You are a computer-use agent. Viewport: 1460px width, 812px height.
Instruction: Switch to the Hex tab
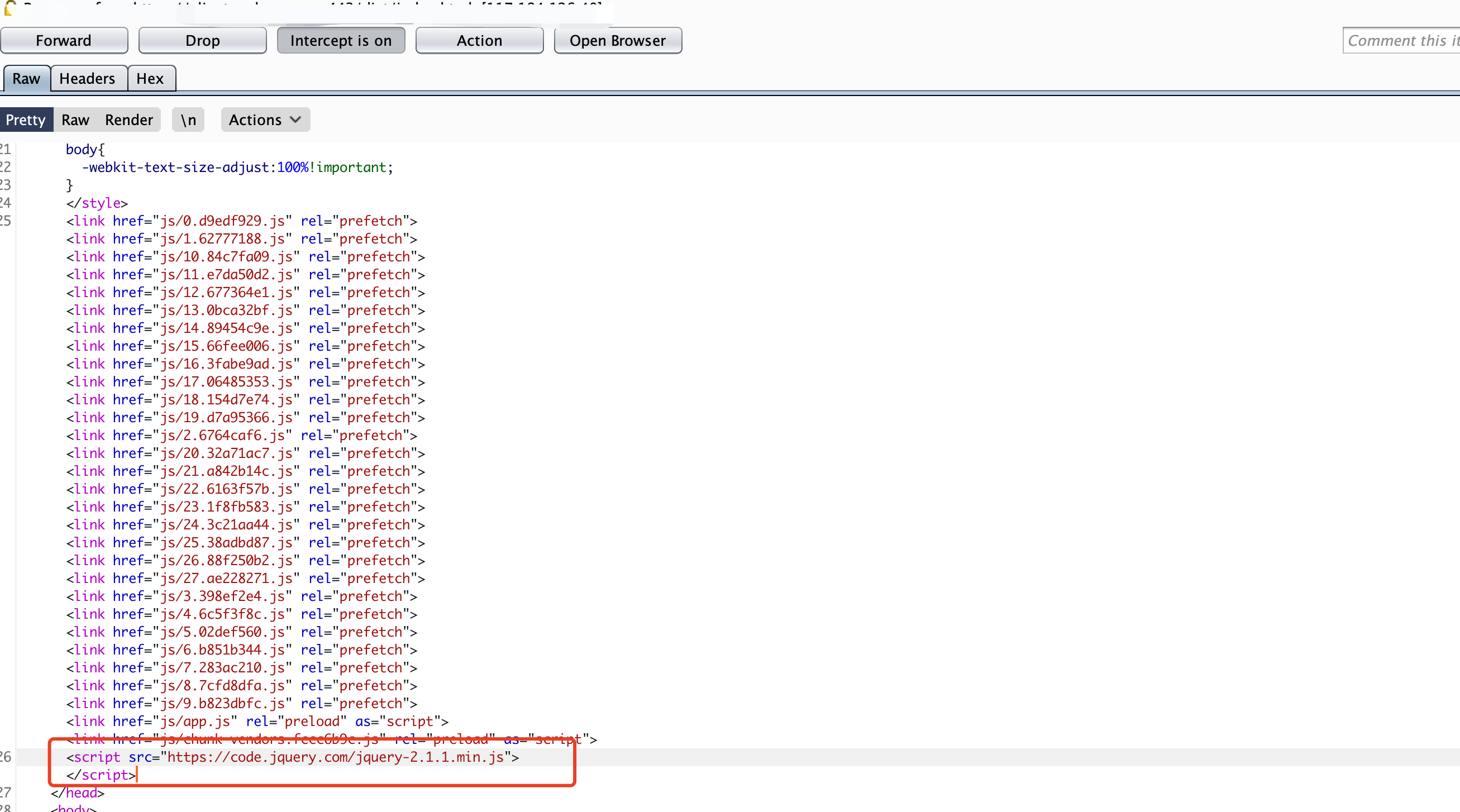pyautogui.click(x=150, y=79)
